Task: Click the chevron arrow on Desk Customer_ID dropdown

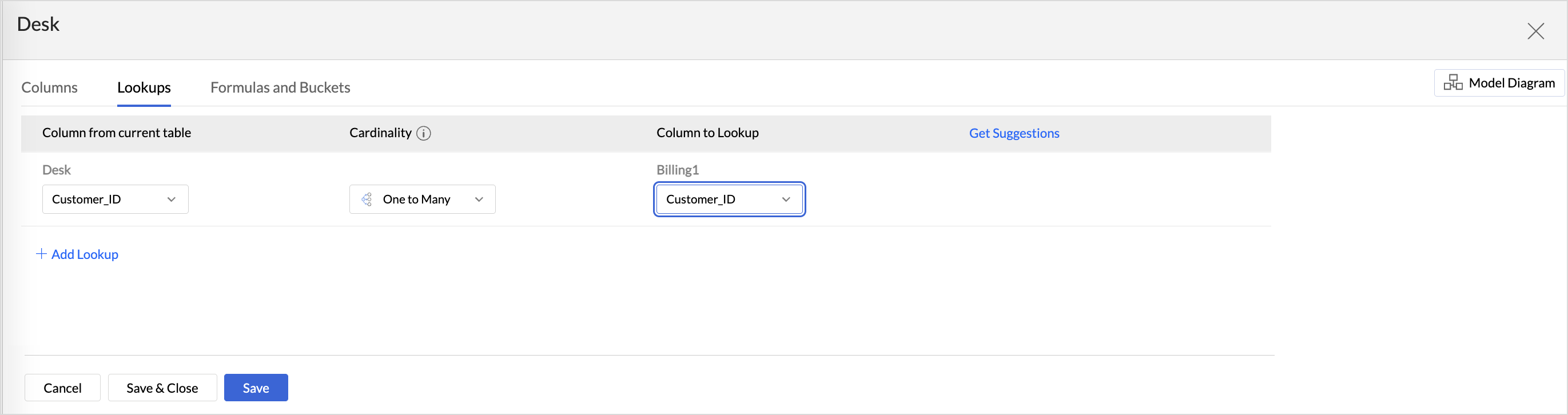Action: click(172, 199)
